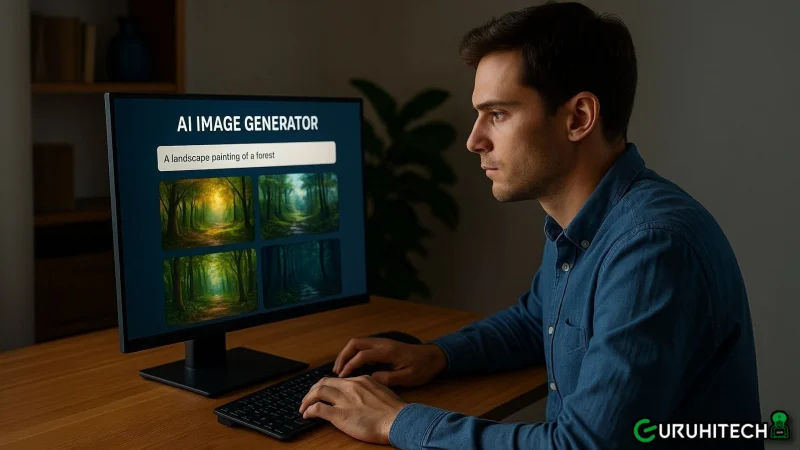This screenshot has width=800, height=450.
Task: Click the monitor's stand base
Action: tap(222, 371)
